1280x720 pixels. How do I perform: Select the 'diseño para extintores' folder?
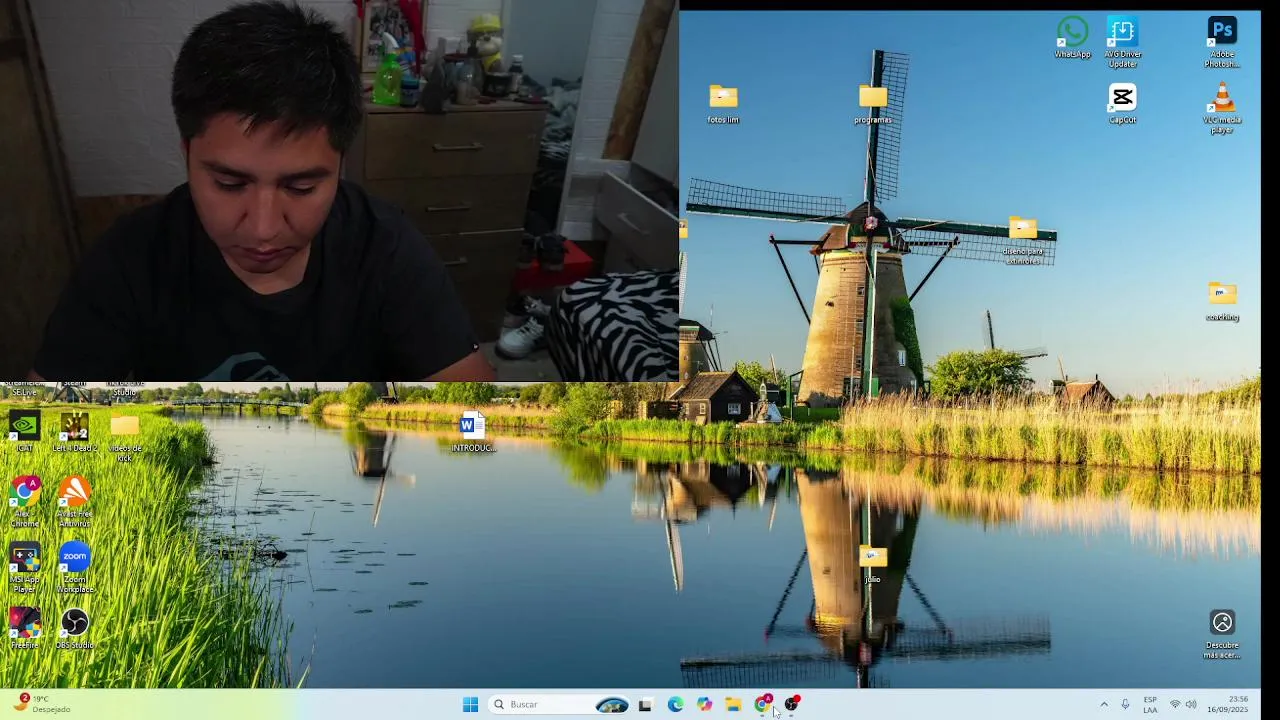pyautogui.click(x=1022, y=241)
